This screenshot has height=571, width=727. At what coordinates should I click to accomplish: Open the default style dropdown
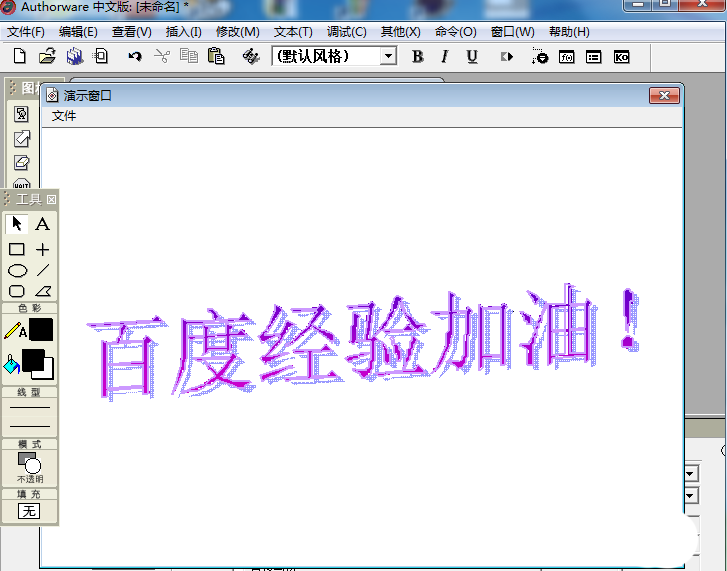pos(389,56)
